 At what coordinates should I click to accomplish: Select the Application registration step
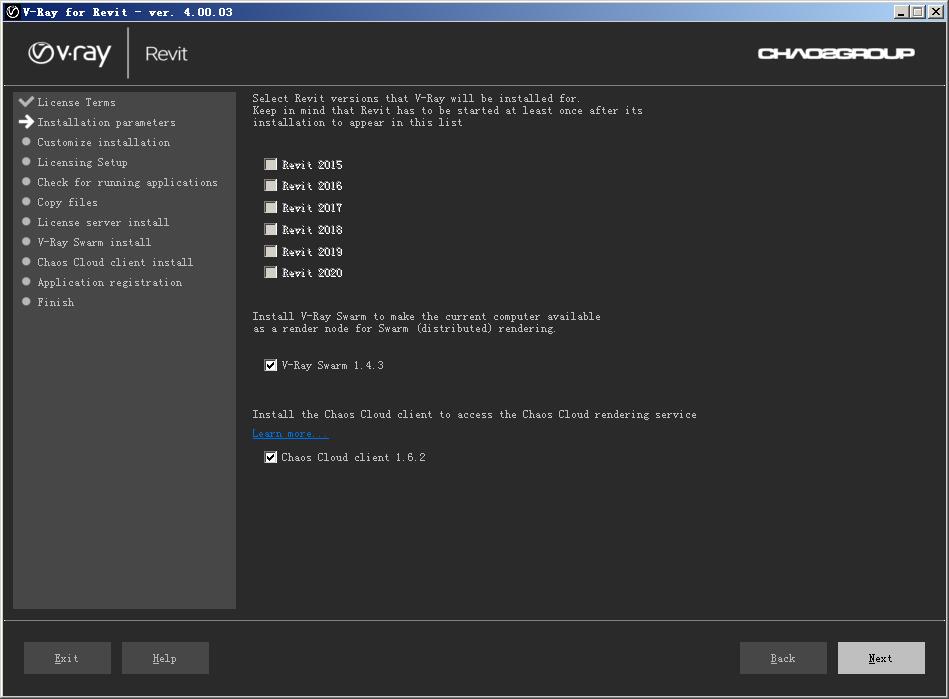(110, 282)
